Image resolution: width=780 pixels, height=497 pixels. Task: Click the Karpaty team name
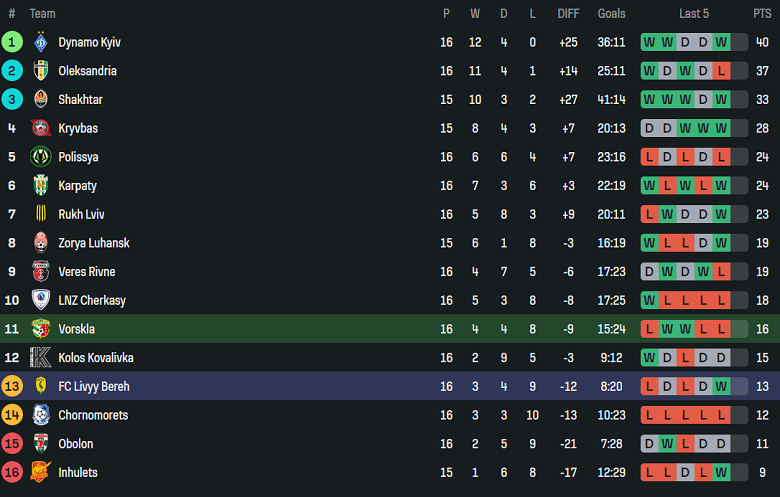tap(78, 186)
